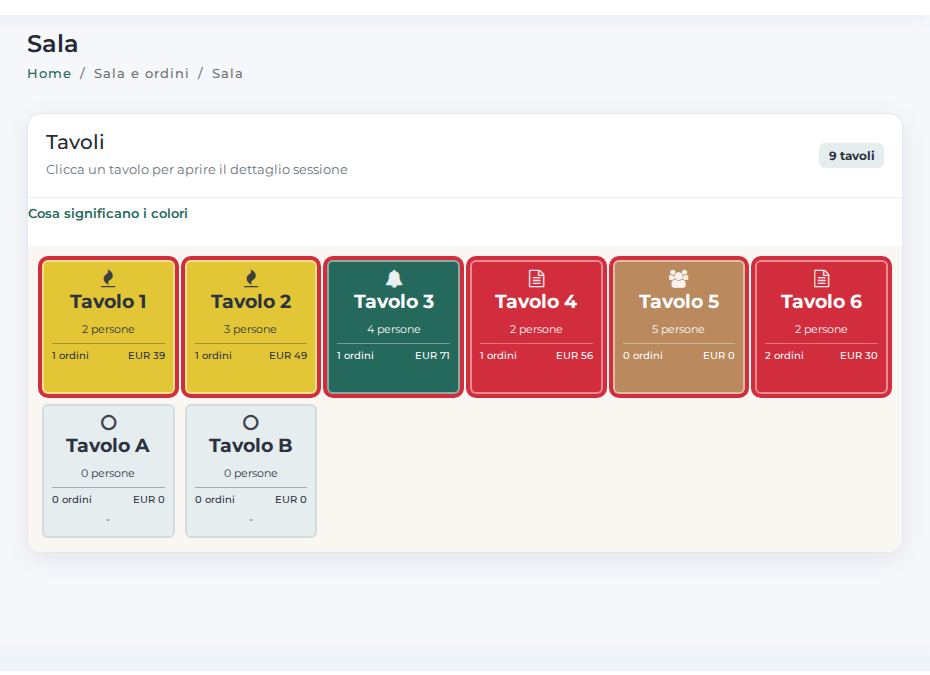Click '0 ordini' on Tavolo 5
930x675 pixels.
[x=642, y=355]
